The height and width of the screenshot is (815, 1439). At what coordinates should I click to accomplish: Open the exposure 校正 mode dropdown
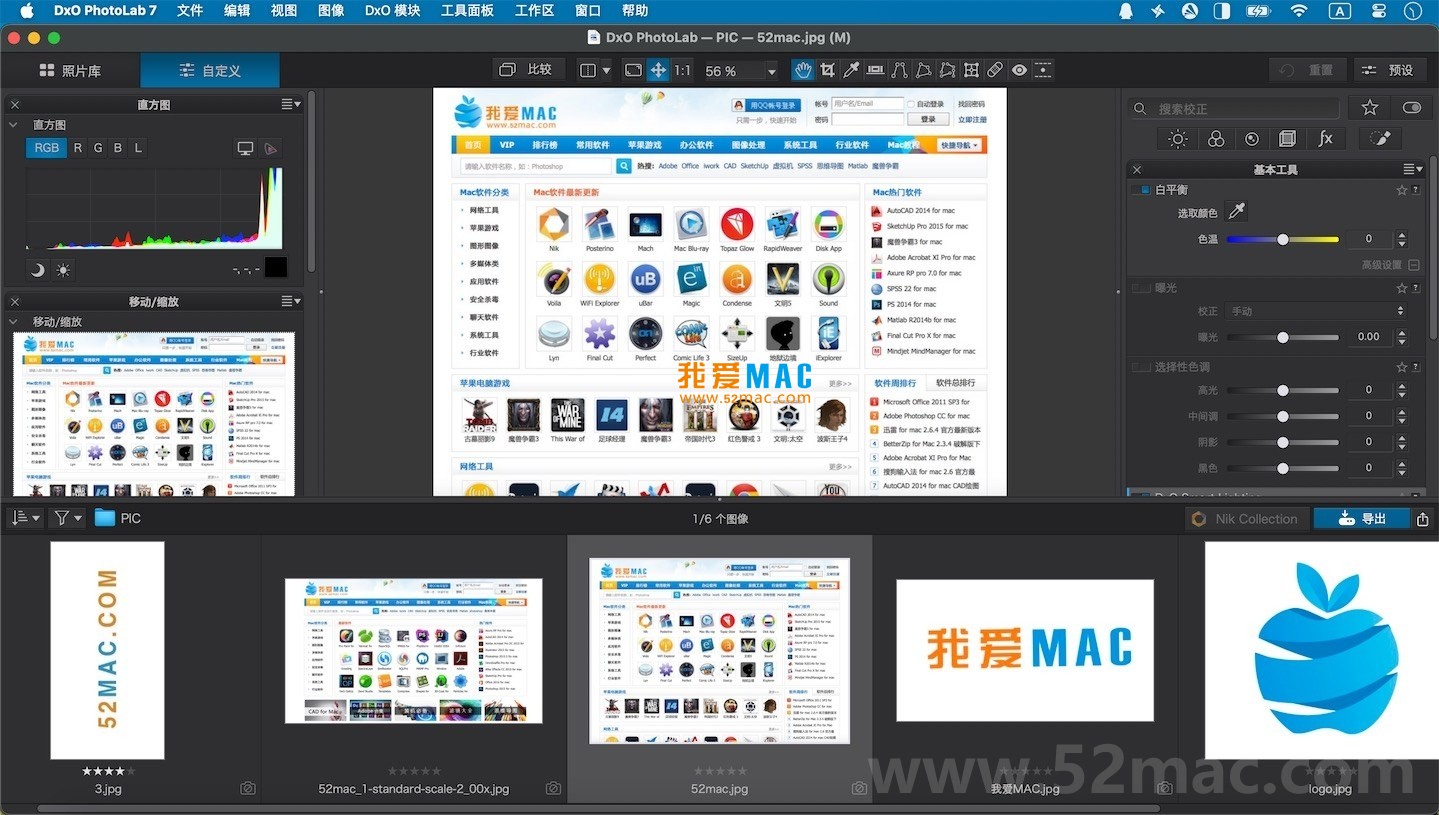click(x=1316, y=311)
